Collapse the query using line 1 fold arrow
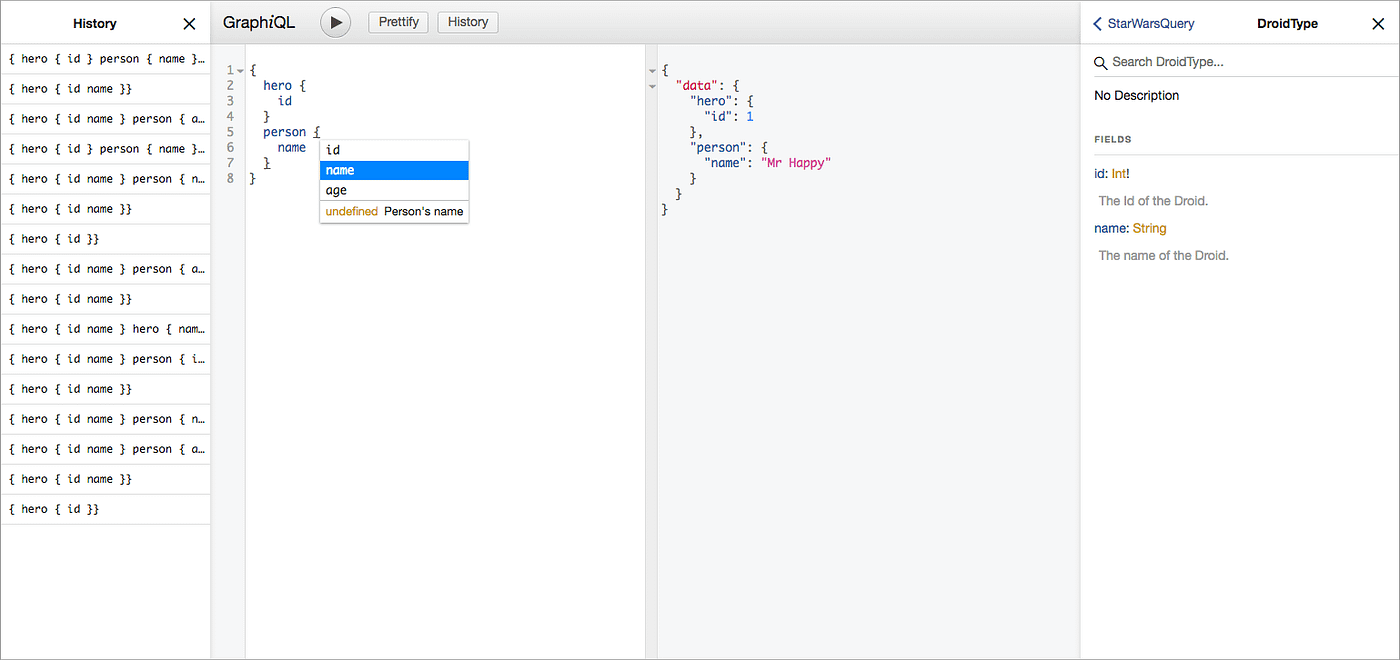 [239, 69]
